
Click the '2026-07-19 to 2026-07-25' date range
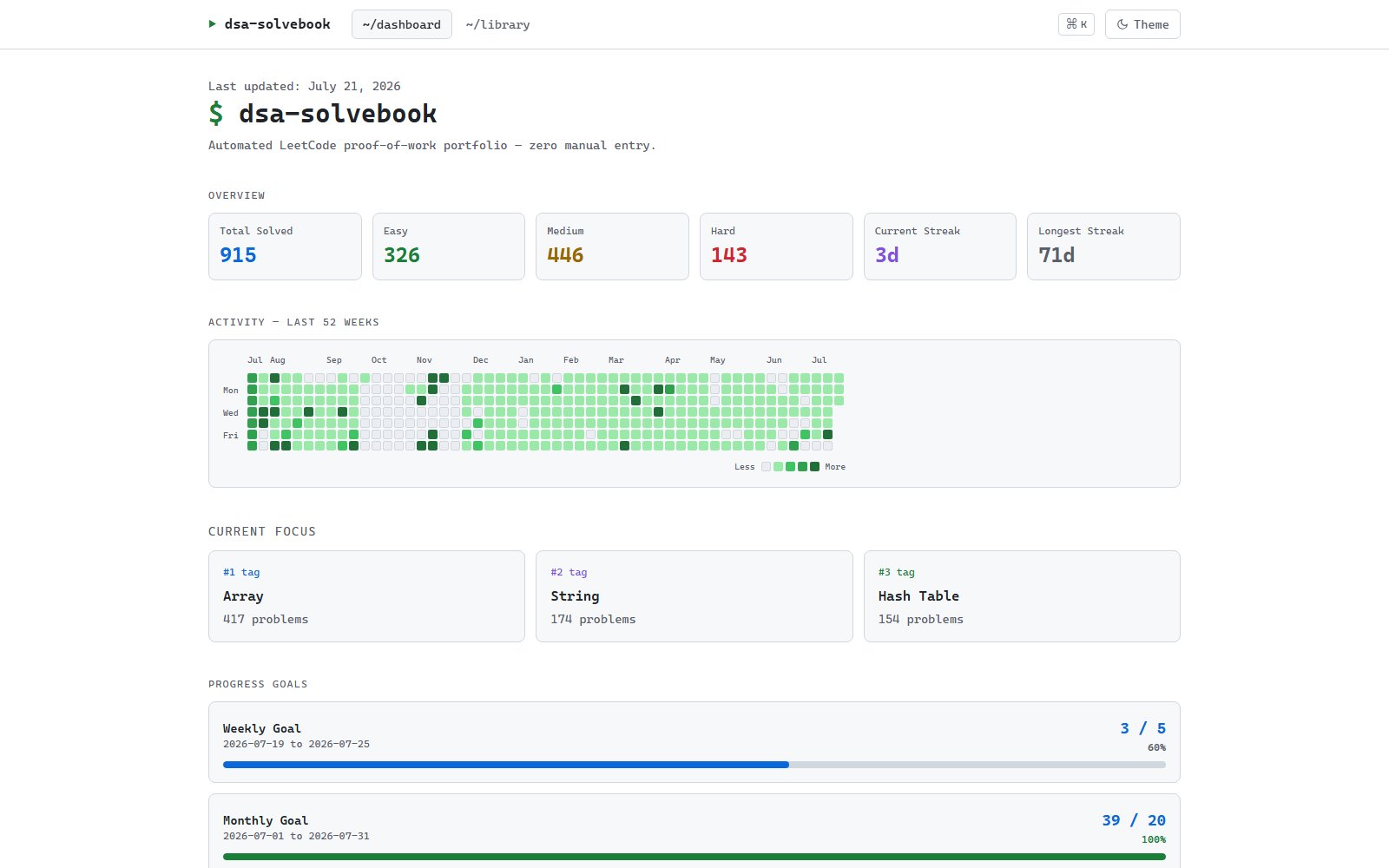[296, 744]
